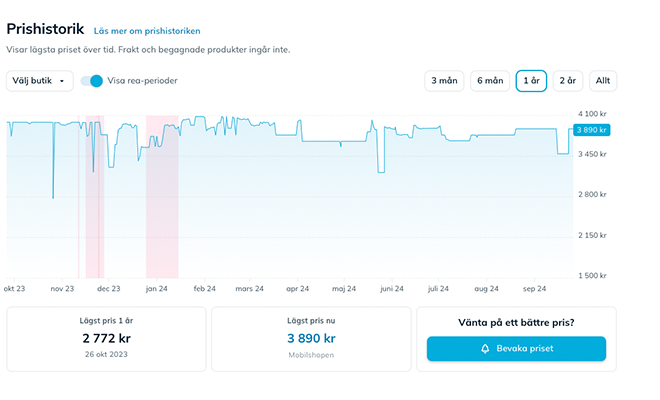Click the '4 100 kr' axis value
The image size is (660, 400).
pyautogui.click(x=592, y=114)
